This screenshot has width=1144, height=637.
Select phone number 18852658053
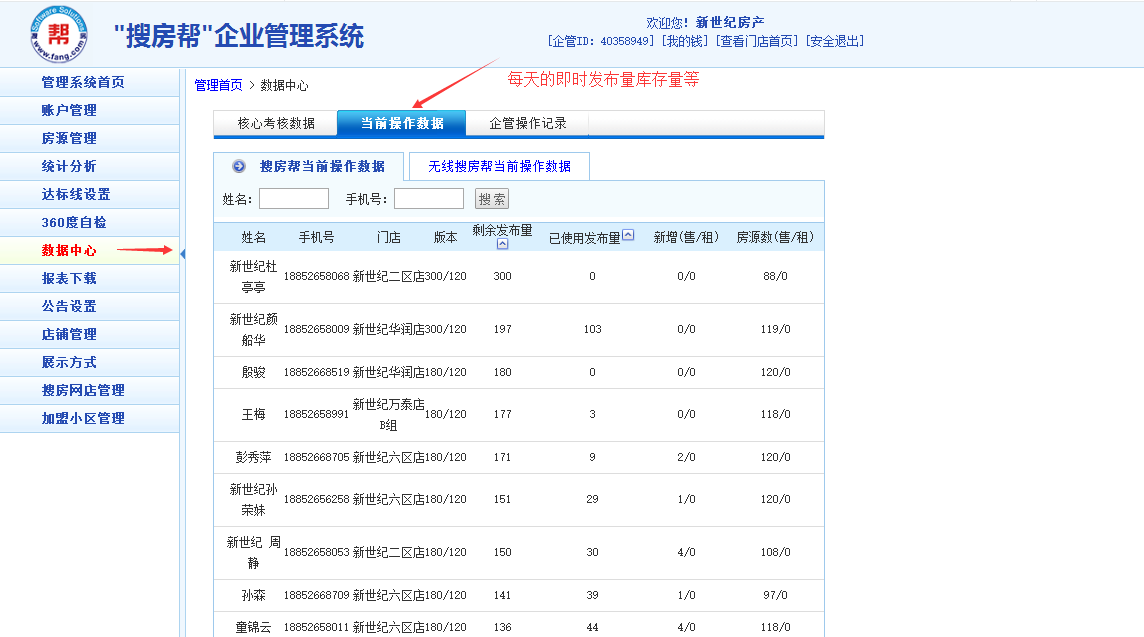point(317,552)
